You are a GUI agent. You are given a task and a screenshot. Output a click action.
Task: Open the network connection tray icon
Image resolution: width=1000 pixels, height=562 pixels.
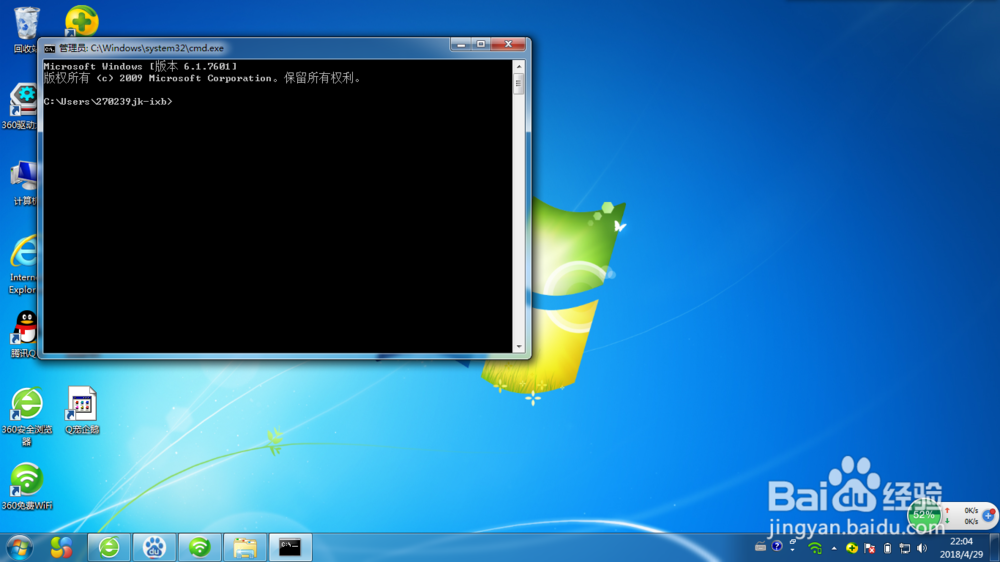click(904, 548)
